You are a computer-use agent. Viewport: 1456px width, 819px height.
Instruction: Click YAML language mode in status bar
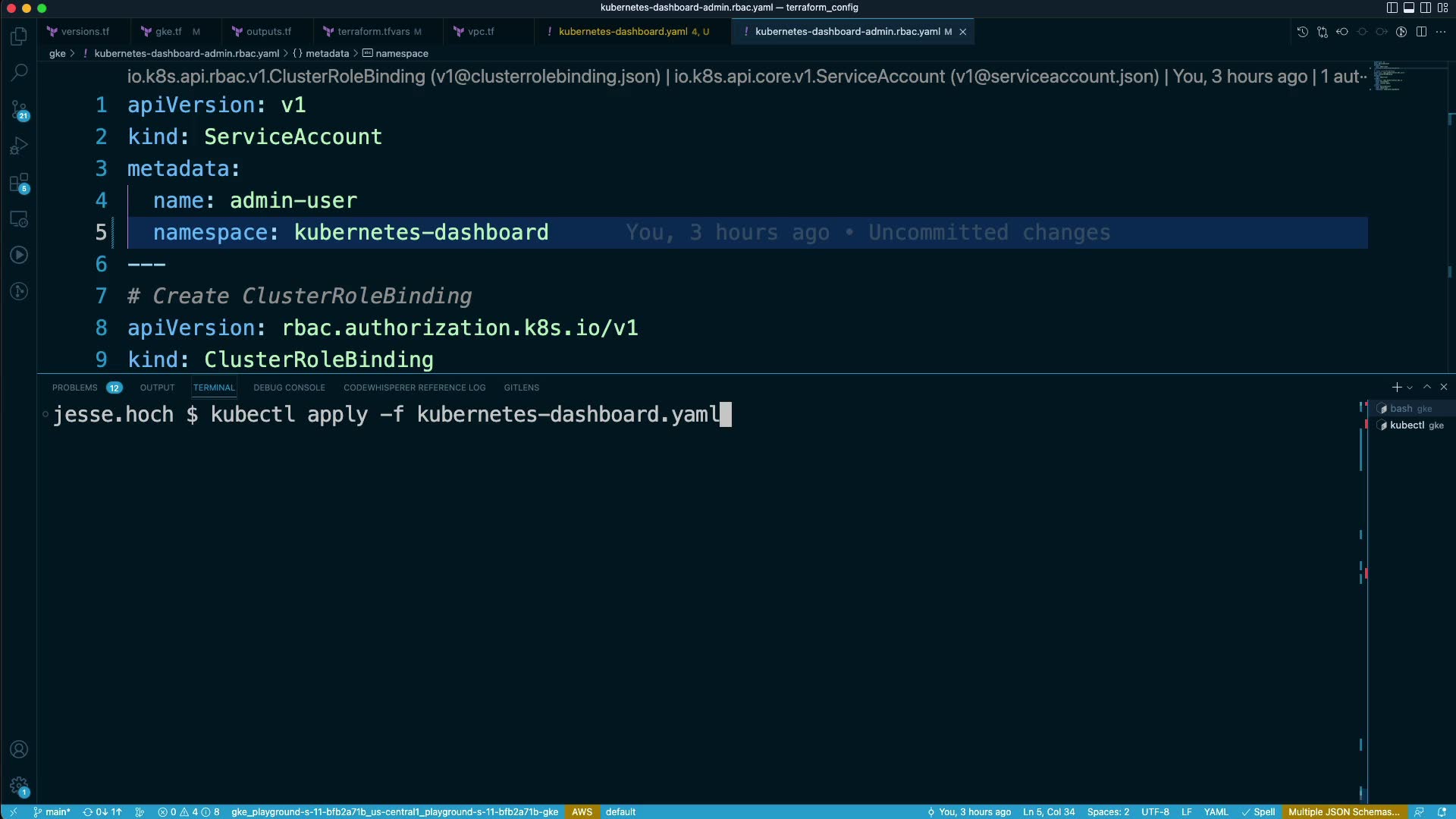pos(1216,811)
